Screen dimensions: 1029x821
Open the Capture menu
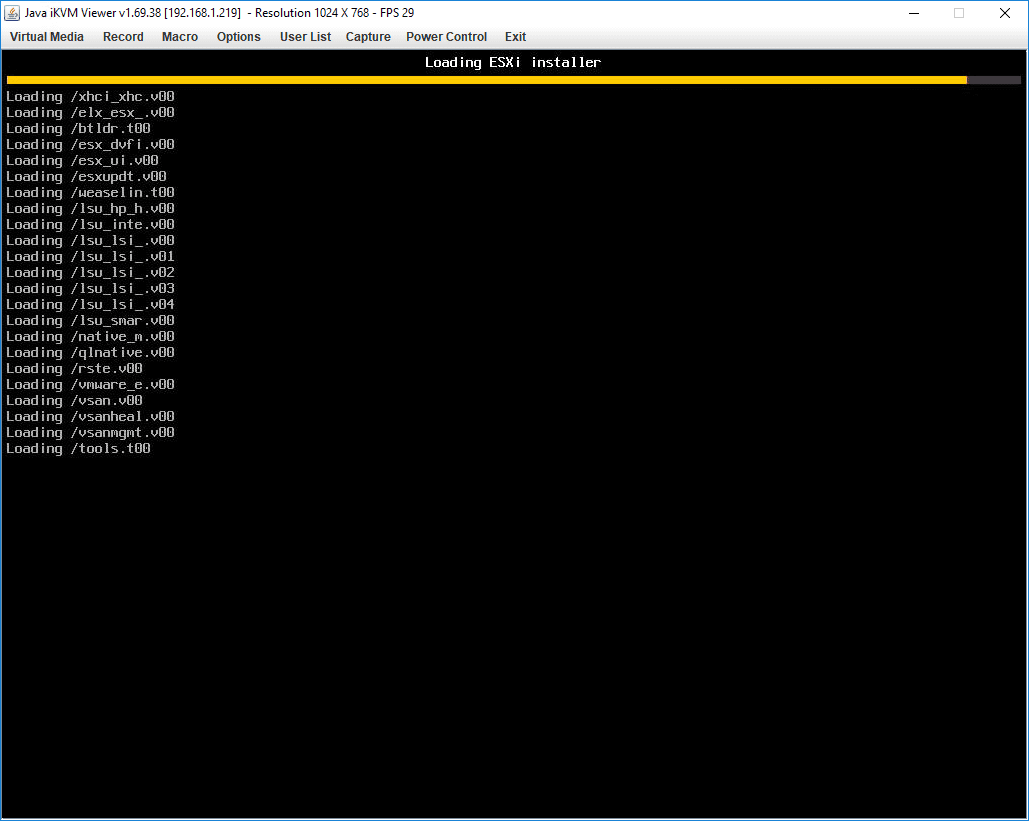point(368,37)
